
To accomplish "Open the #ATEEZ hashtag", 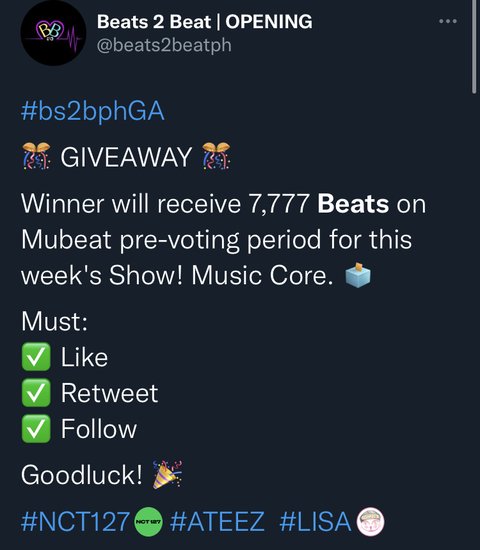I will pyautogui.click(x=217, y=522).
